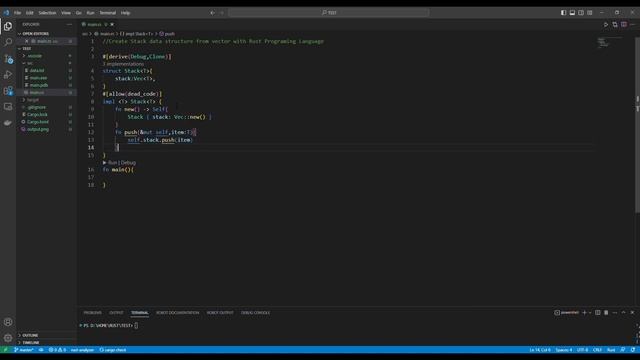Viewport: 640px width, 360px height.
Task: Open the Remote Explorer view
Action: pos(8,107)
